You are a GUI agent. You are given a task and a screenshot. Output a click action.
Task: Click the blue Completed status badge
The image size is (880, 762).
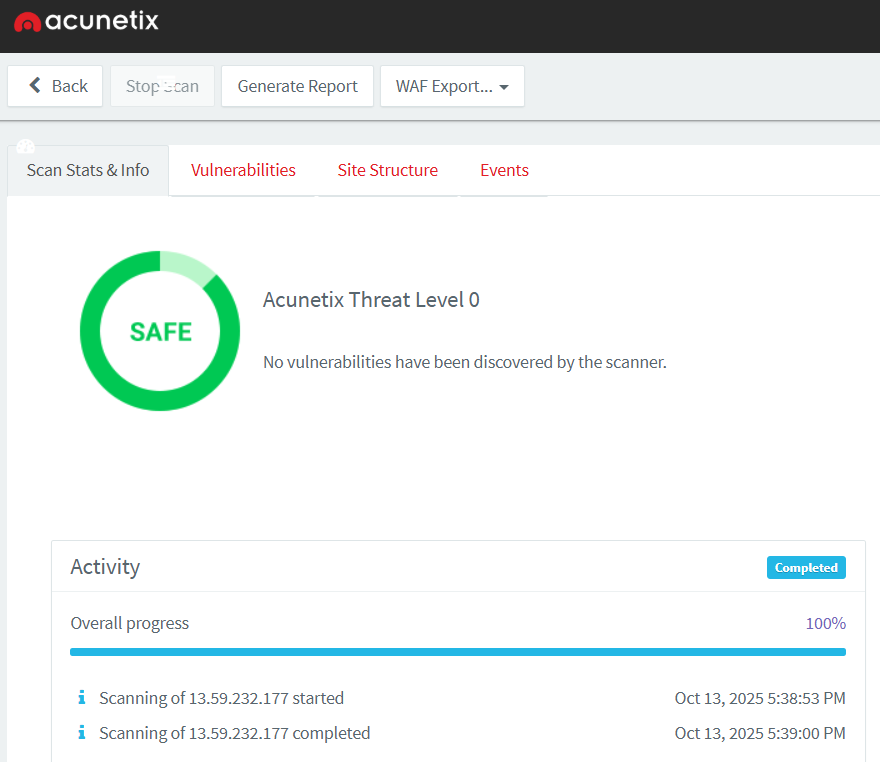[806, 567]
